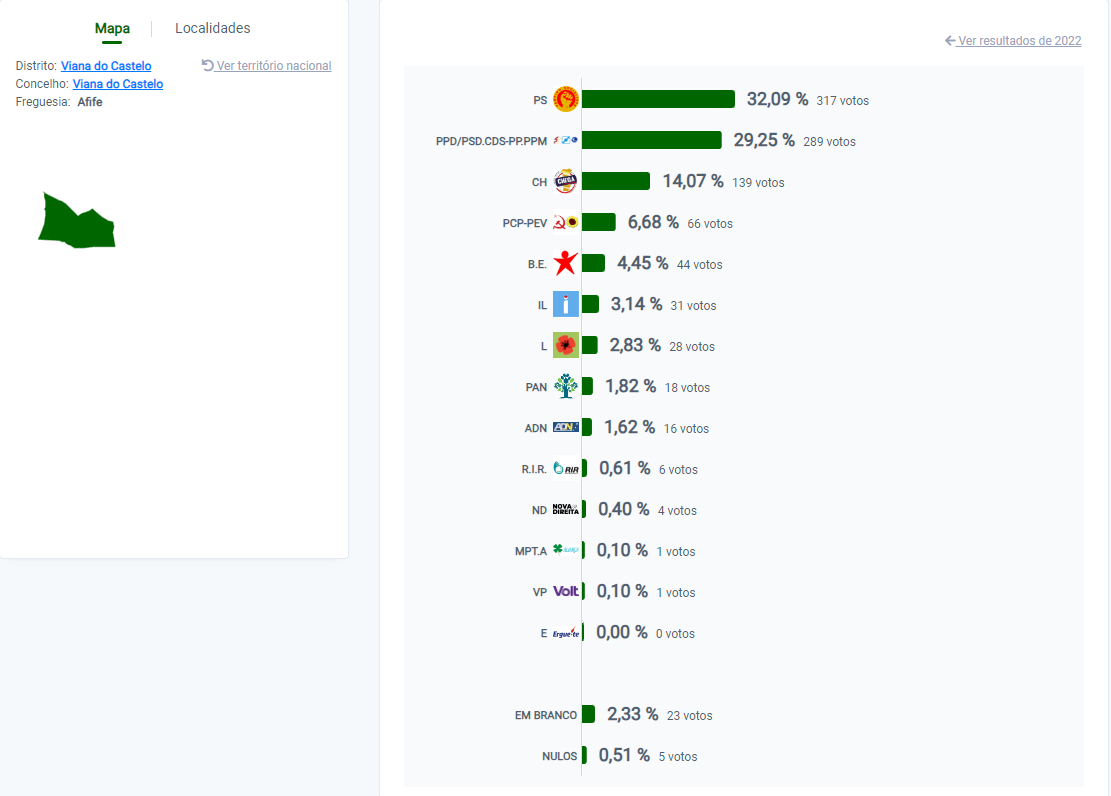Click the PS green result bar

pos(658,99)
